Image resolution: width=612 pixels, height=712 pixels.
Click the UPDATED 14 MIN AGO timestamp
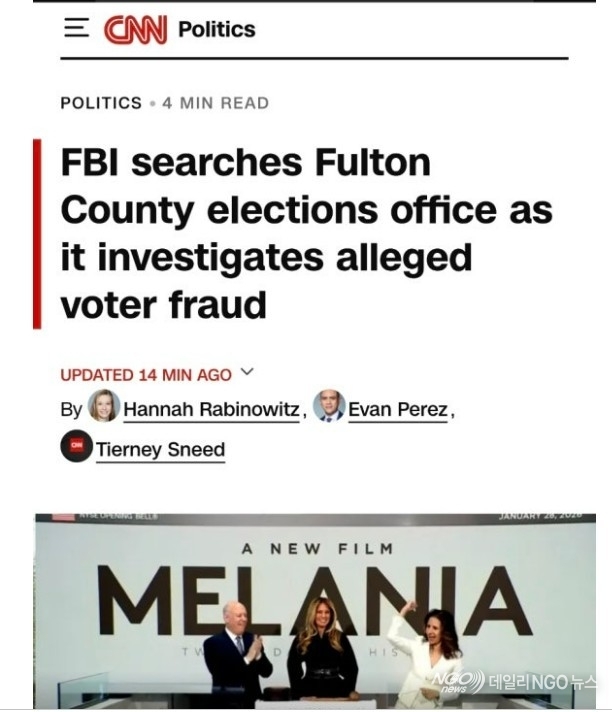(x=145, y=375)
